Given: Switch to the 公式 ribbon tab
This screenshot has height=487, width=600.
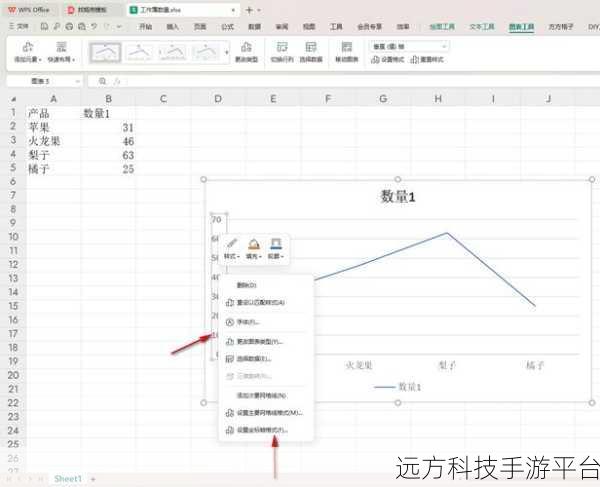Looking at the screenshot, I should [x=227, y=26].
